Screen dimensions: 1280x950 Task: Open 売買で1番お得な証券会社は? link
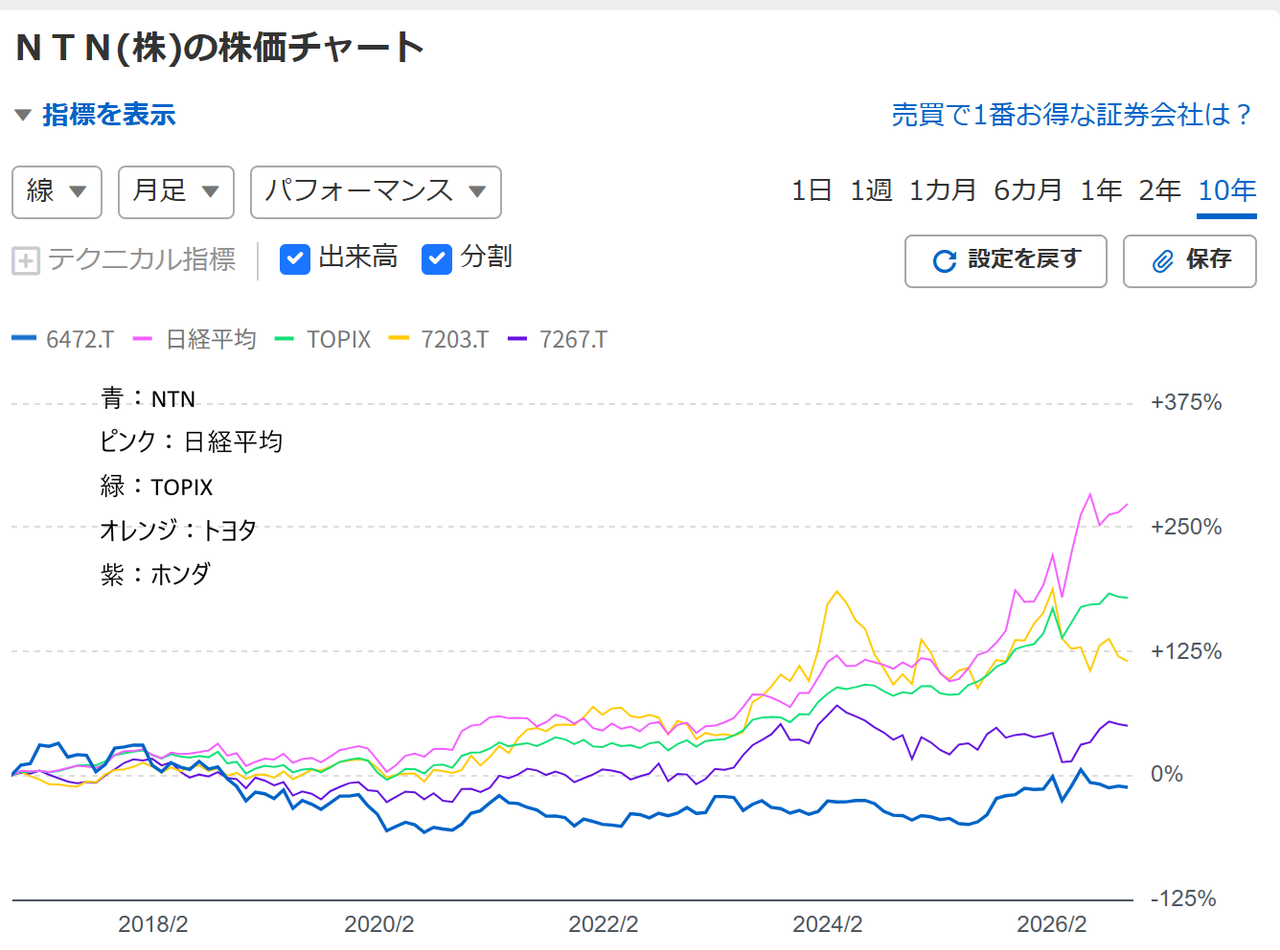(x=1073, y=115)
